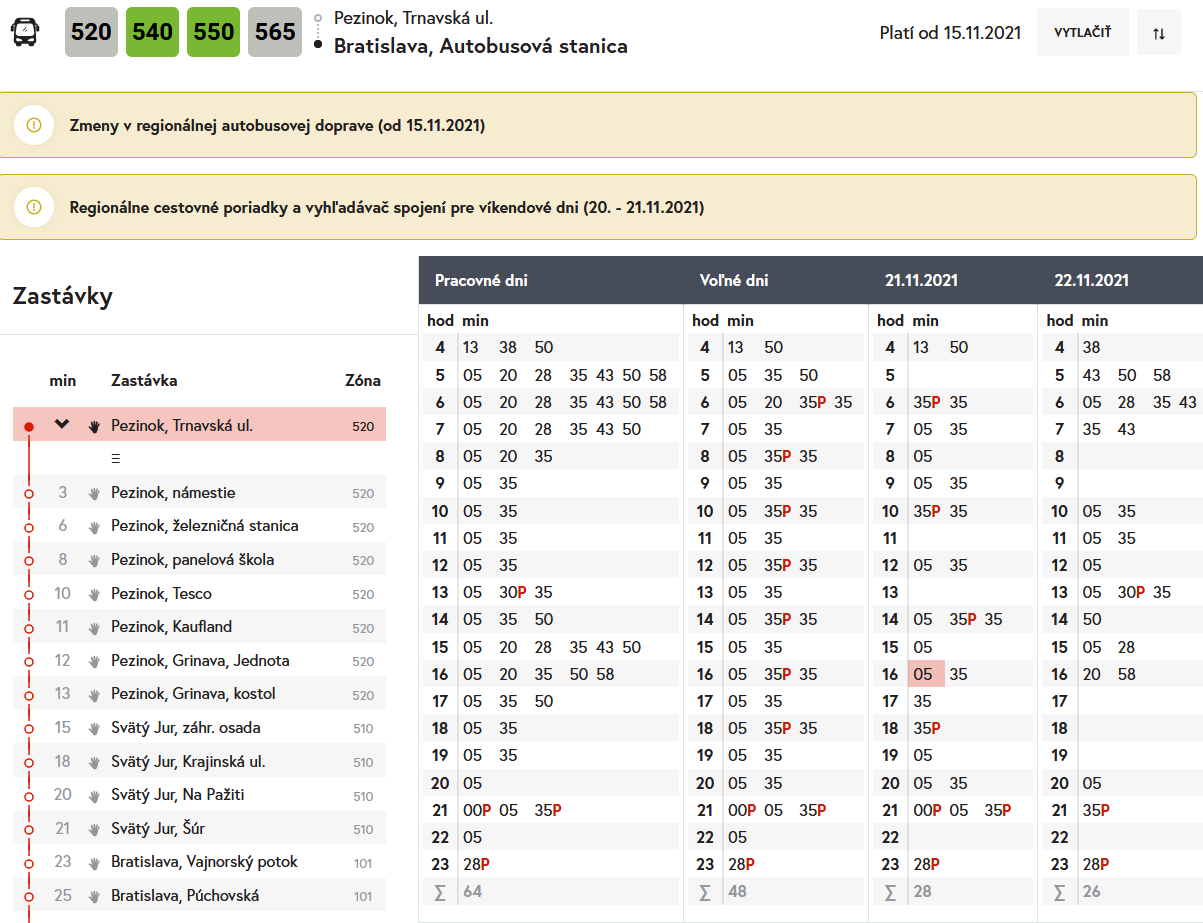This screenshot has height=923, width=1203.
Task: Expand the weekend timetables notice for 20.-21.11.2021
Action: pos(386,207)
